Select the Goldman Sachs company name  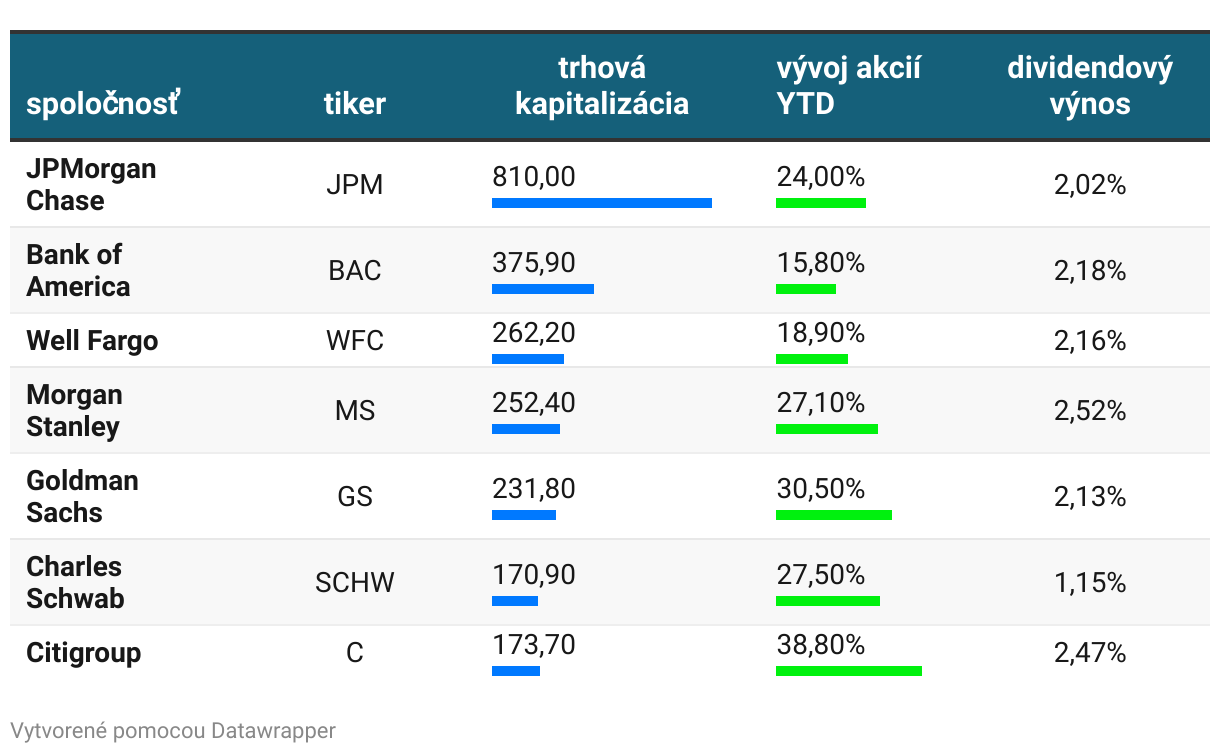tap(82, 496)
